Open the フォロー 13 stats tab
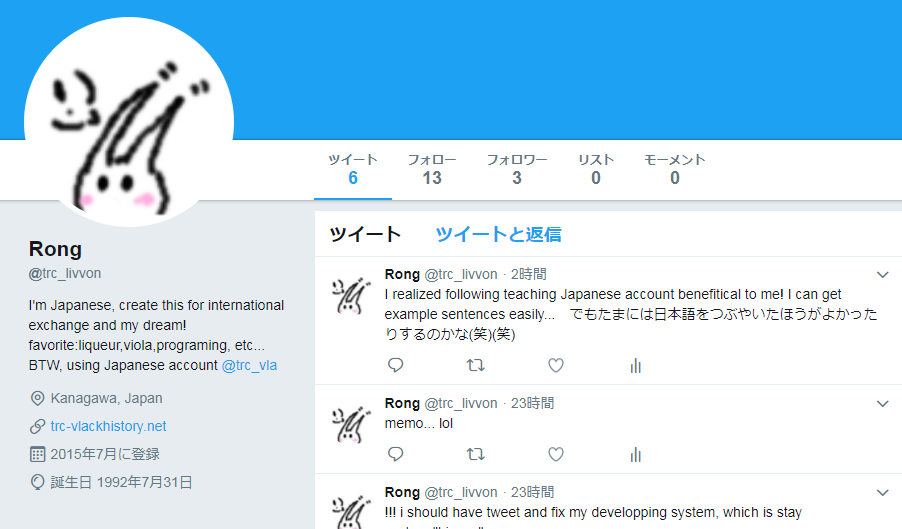The image size is (902, 529). (x=431, y=170)
